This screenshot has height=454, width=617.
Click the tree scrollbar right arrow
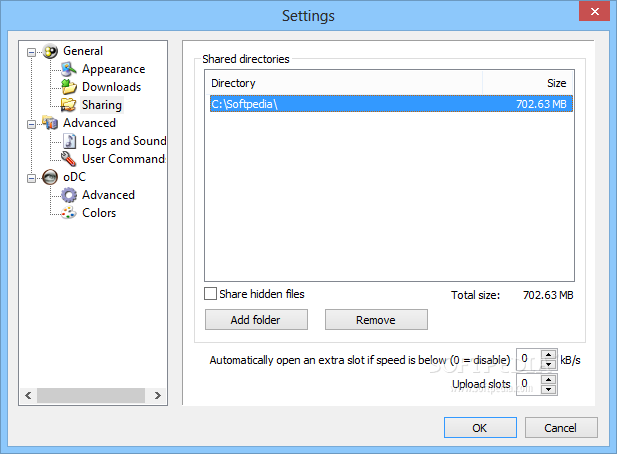pyautogui.click(x=157, y=395)
